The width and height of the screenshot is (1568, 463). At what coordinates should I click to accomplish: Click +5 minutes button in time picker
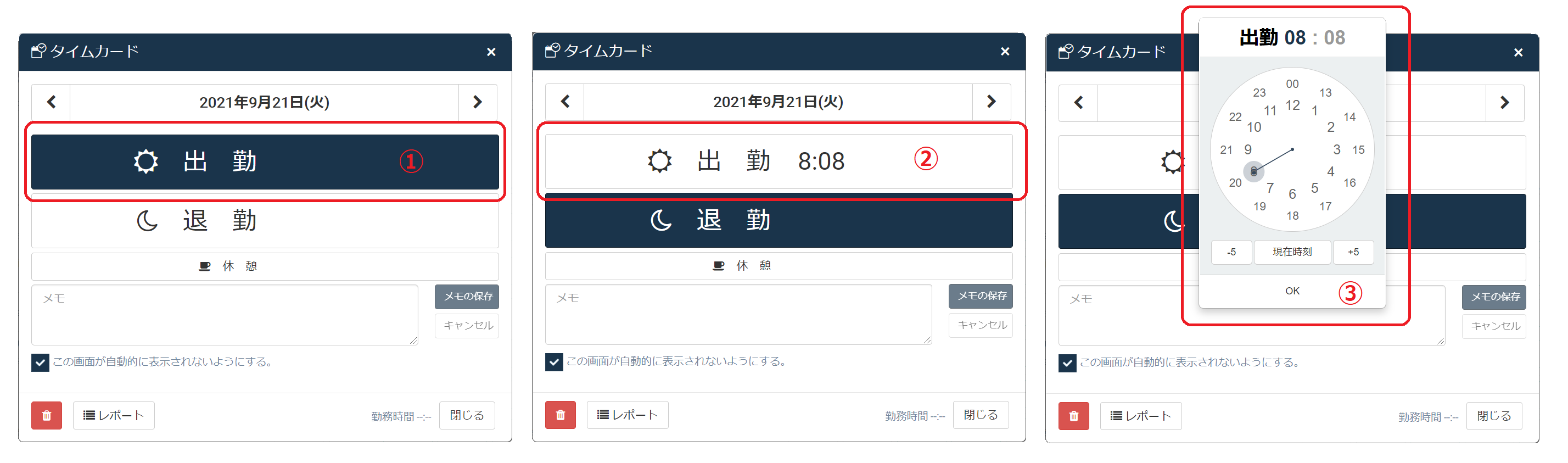point(1353,252)
